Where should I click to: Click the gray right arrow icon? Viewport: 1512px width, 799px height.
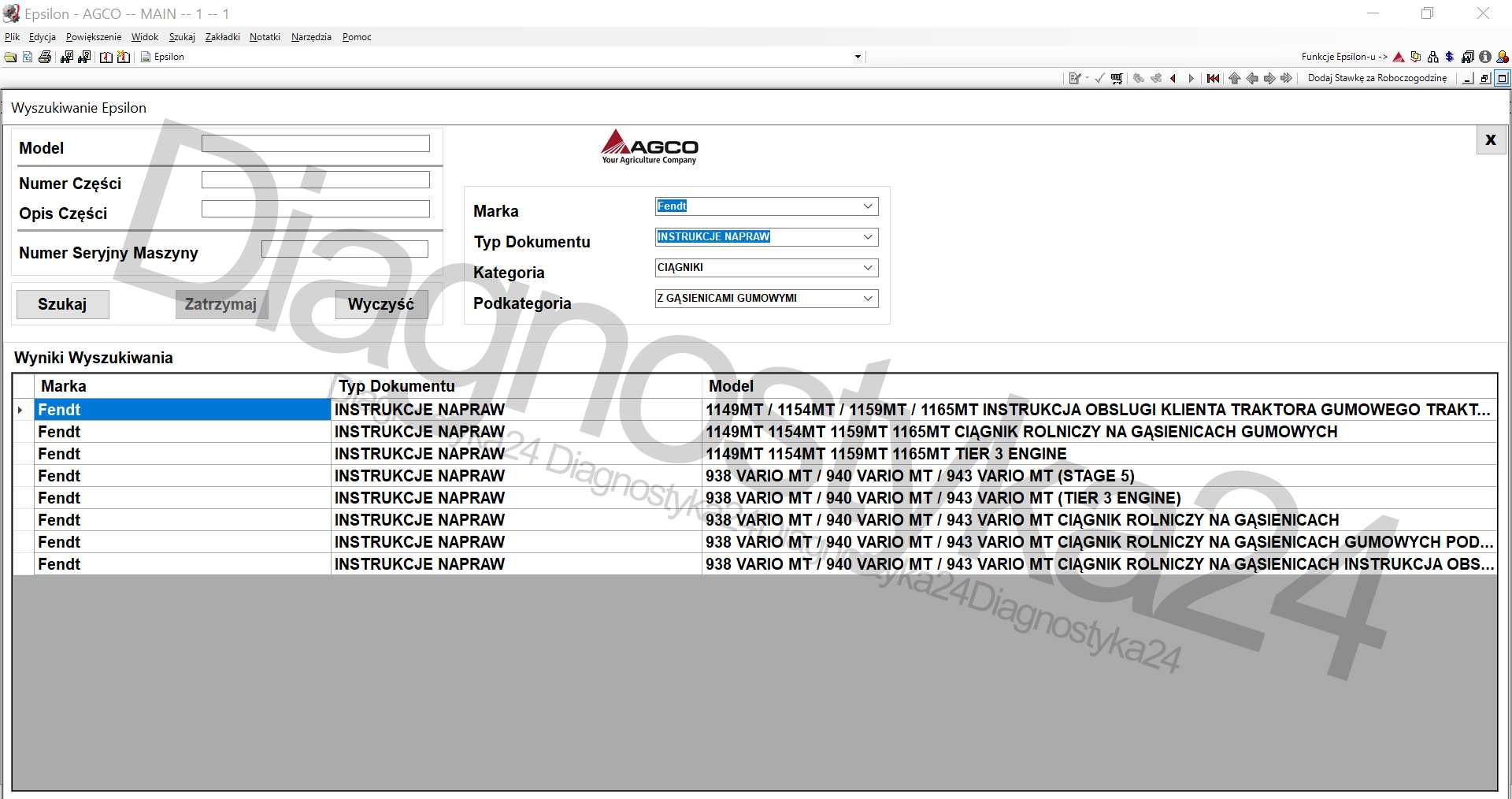coord(1269,78)
